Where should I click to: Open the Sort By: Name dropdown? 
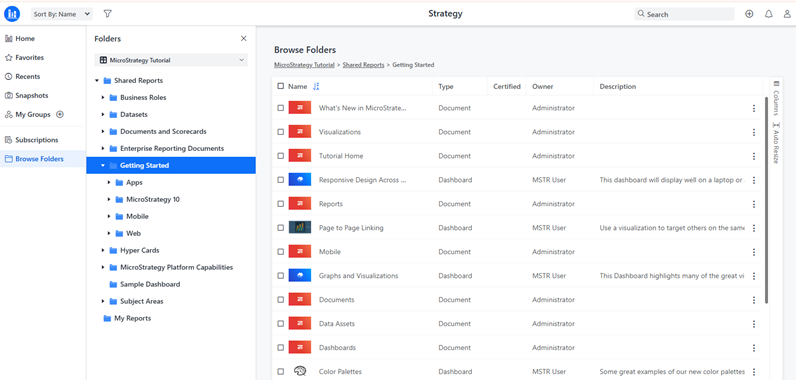click(62, 14)
